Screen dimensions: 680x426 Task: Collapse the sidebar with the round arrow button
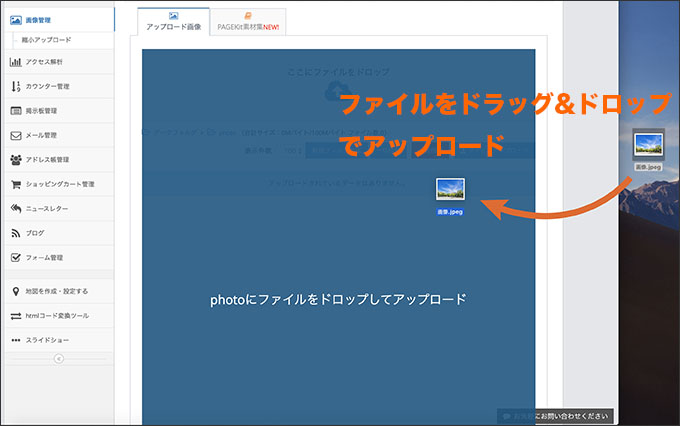tap(59, 359)
